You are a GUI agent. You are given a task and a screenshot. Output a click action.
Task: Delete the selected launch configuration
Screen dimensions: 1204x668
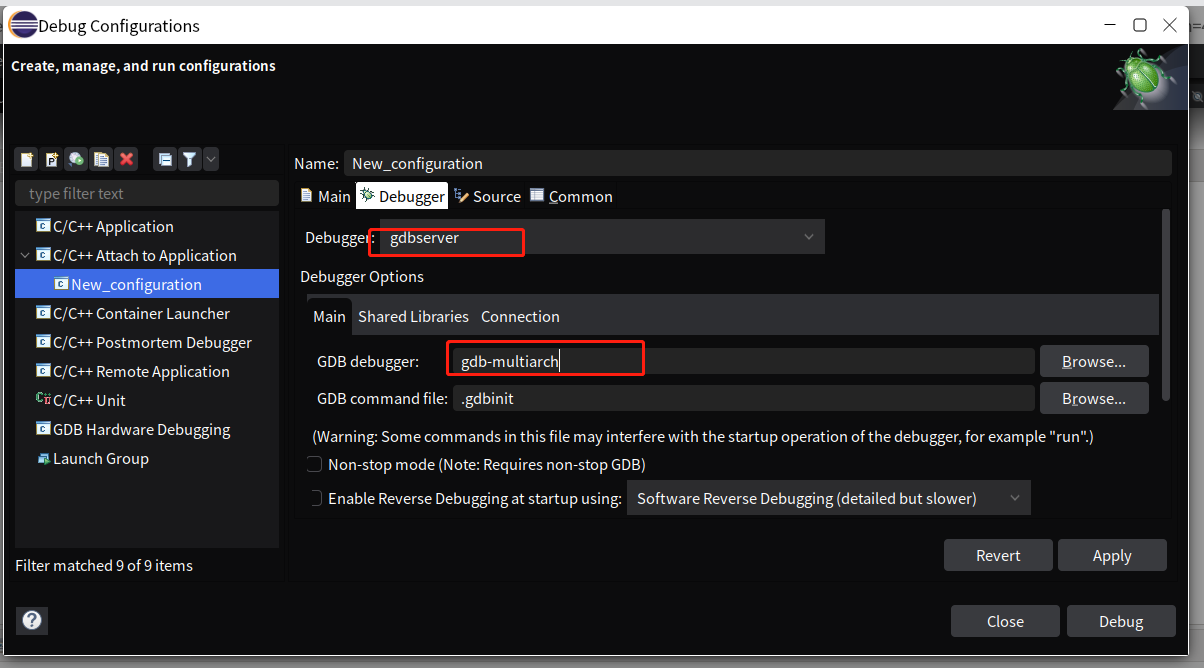coord(126,159)
